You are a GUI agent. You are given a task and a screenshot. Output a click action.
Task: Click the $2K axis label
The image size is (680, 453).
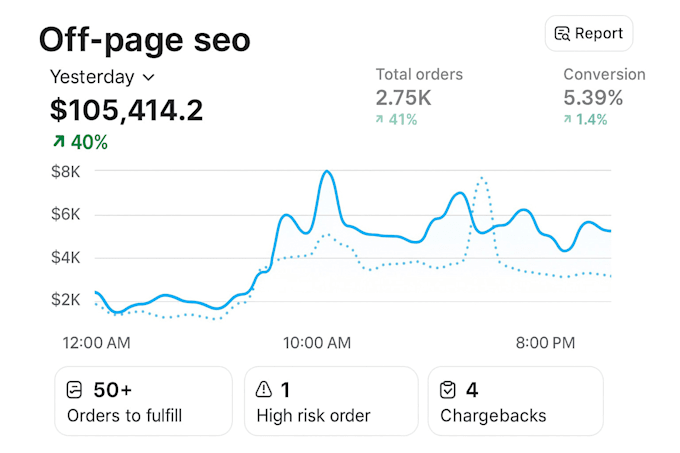[65, 300]
